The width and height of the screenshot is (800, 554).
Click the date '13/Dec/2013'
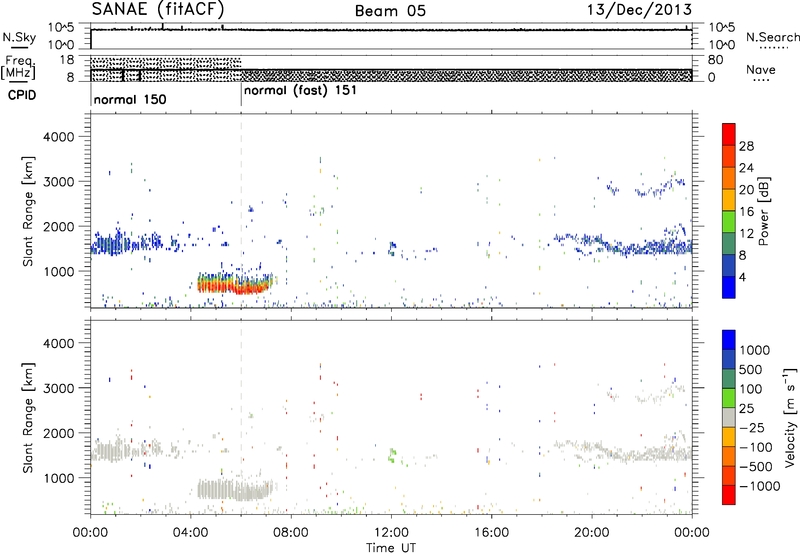click(x=639, y=10)
